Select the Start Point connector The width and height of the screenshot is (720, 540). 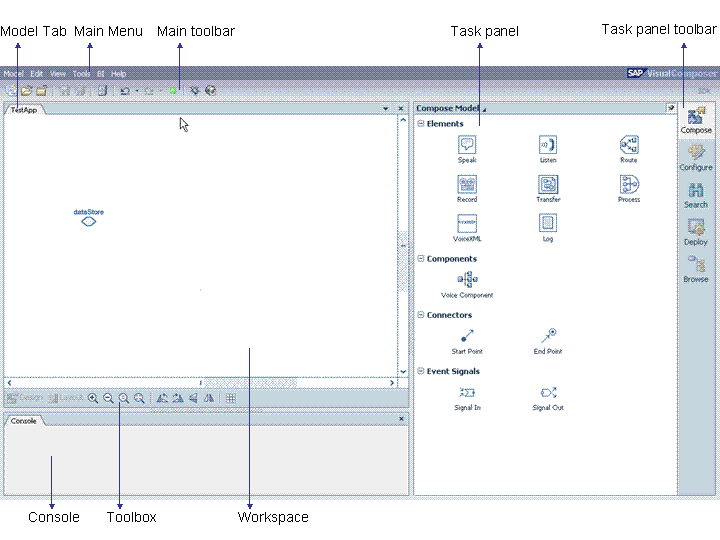point(467,336)
